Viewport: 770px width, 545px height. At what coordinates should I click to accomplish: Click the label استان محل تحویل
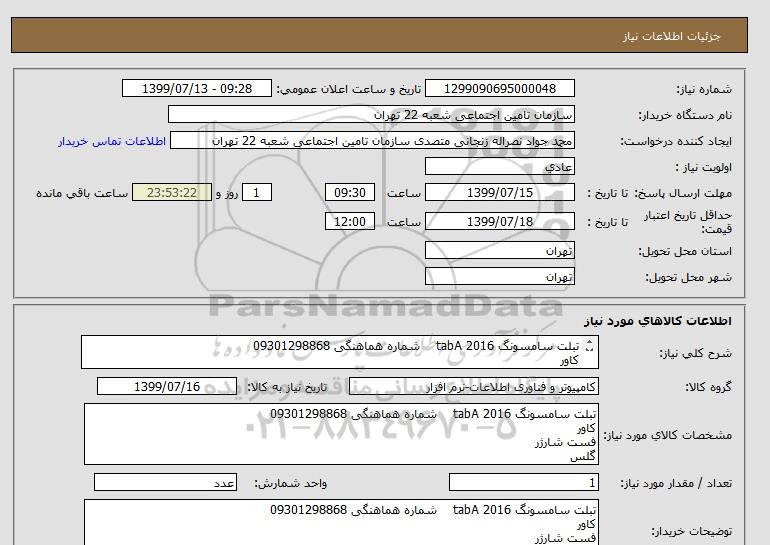pyautogui.click(x=685, y=251)
